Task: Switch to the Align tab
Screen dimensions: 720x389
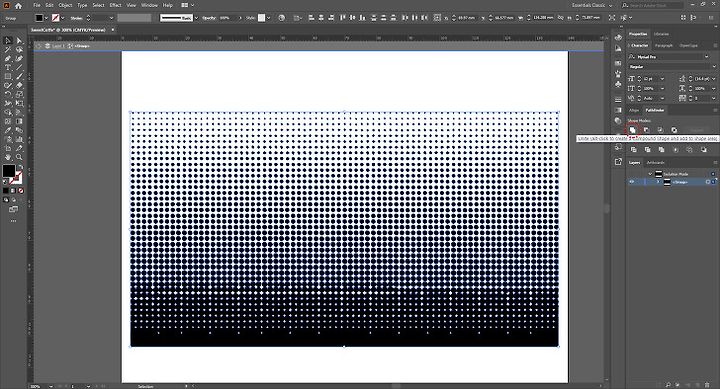Action: coord(634,110)
